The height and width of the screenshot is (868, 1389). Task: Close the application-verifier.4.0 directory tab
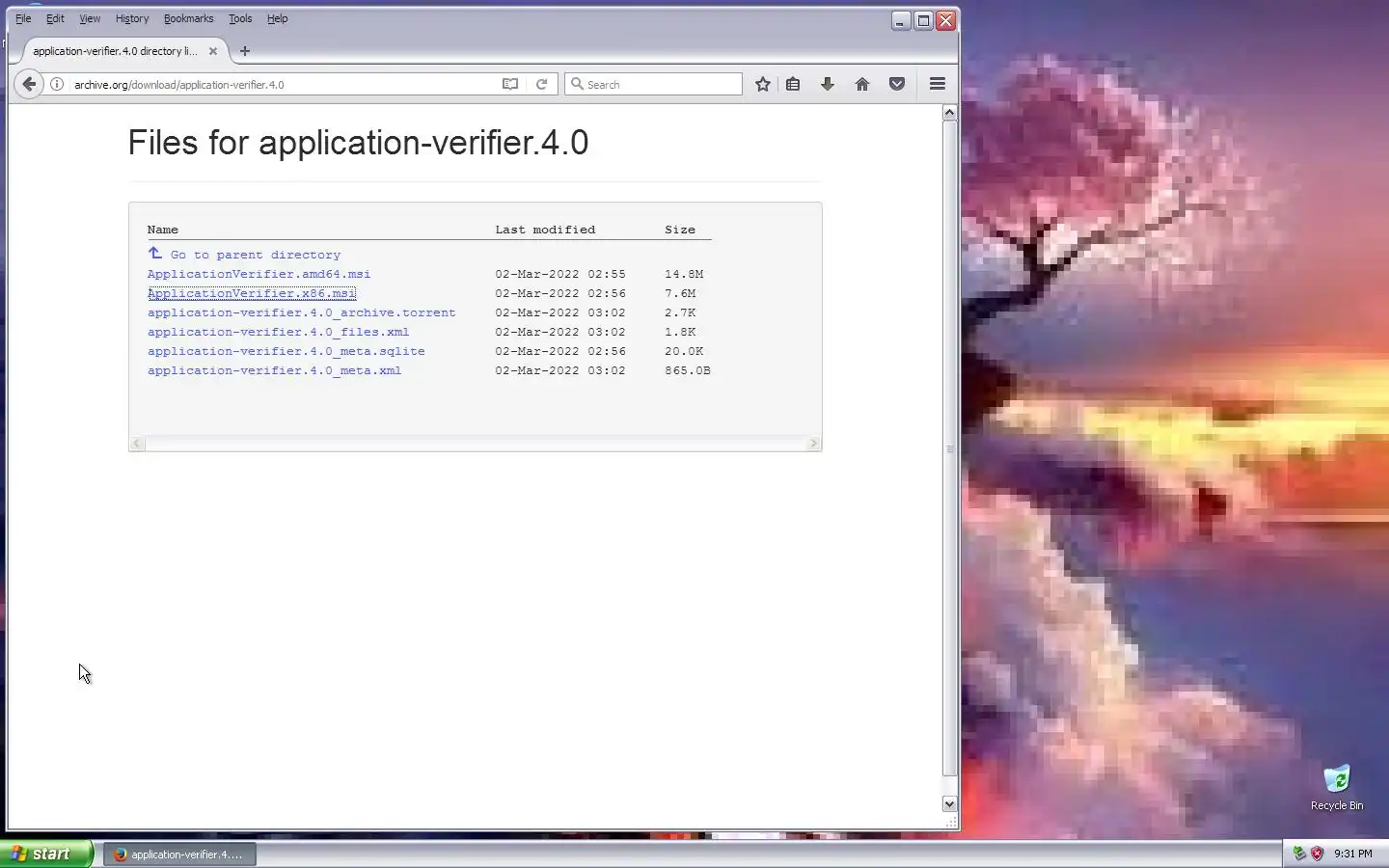click(213, 51)
